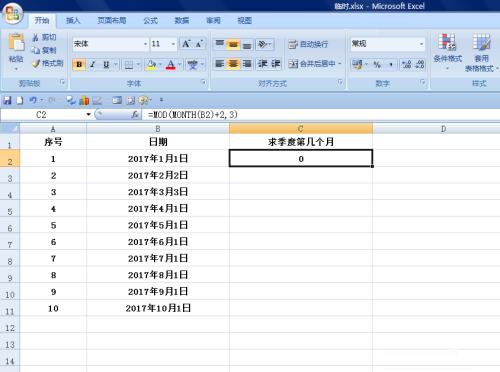Open Conditional Formatting icon
Viewport: 500px width, 372px height.
(447, 42)
